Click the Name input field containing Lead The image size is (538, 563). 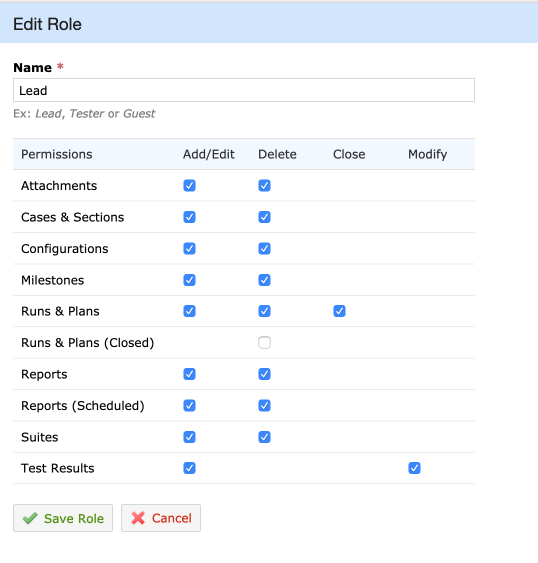pos(244,90)
